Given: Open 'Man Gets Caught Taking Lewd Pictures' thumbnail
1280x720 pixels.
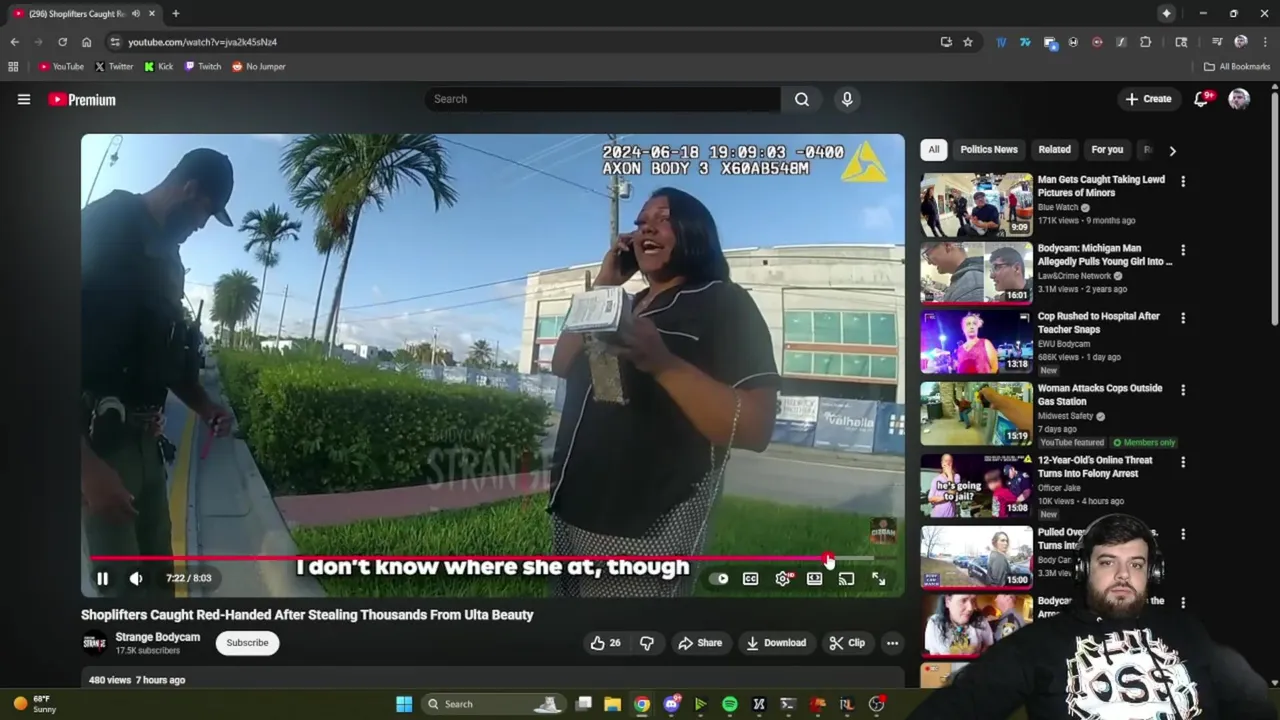Looking at the screenshot, I should pyautogui.click(x=976, y=205).
